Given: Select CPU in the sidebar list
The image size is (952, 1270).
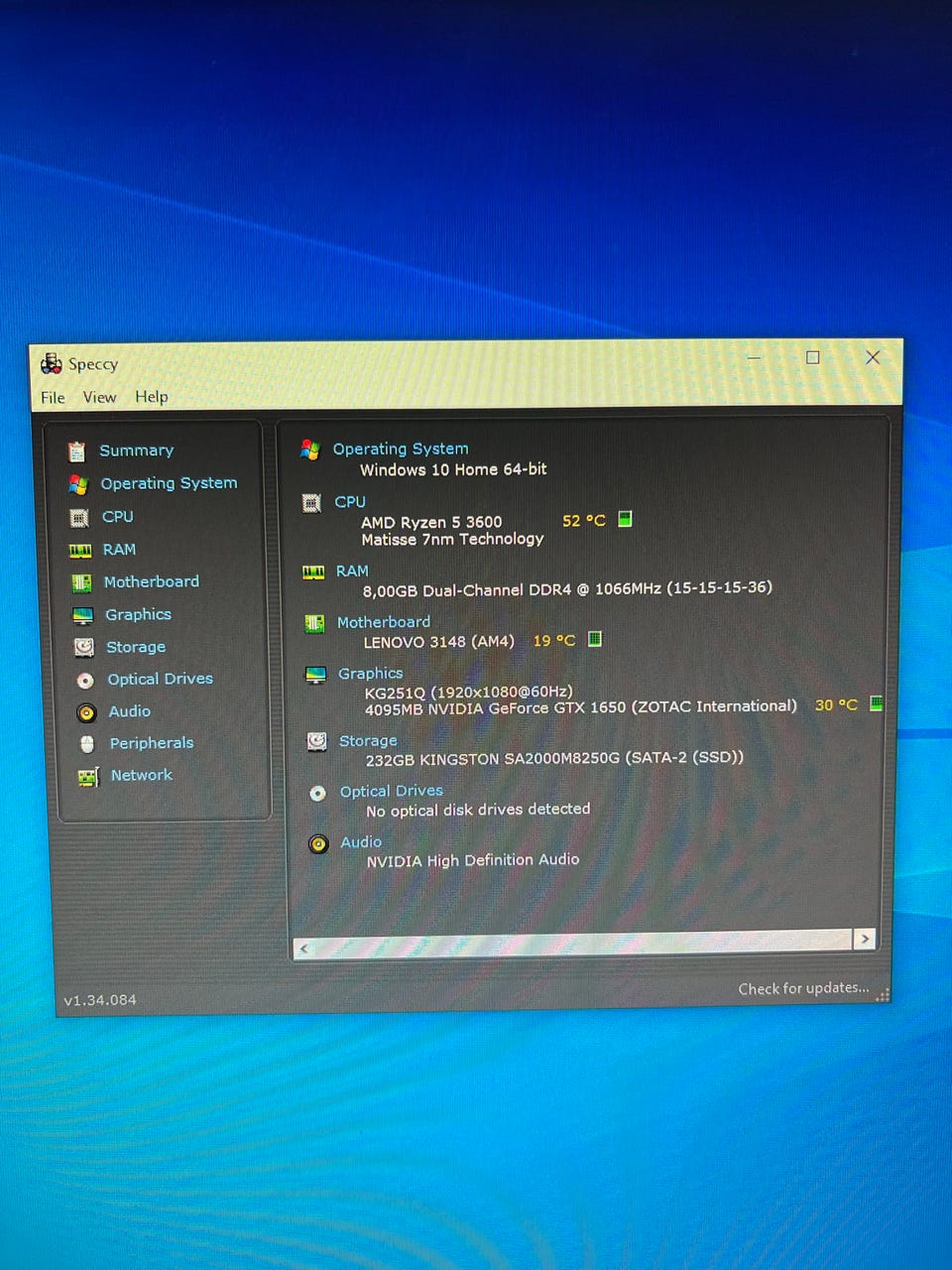Looking at the screenshot, I should pos(118,516).
